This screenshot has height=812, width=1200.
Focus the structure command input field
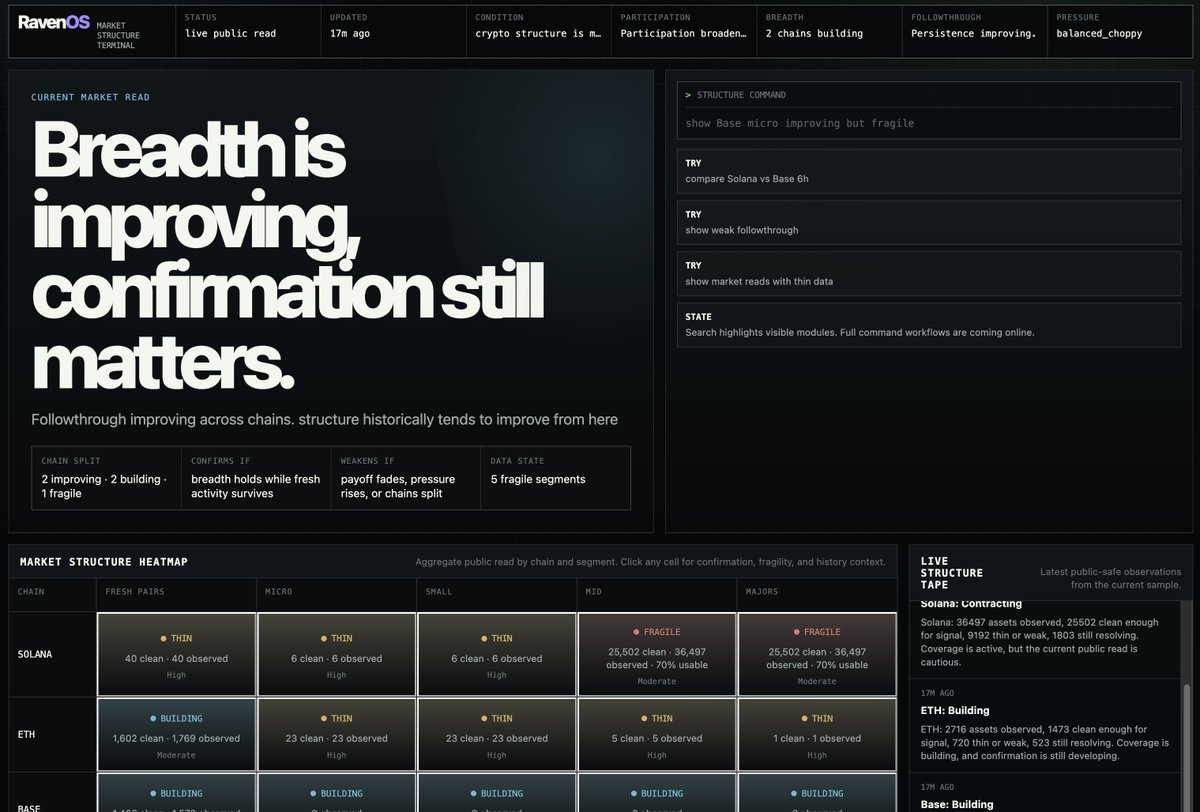928,123
